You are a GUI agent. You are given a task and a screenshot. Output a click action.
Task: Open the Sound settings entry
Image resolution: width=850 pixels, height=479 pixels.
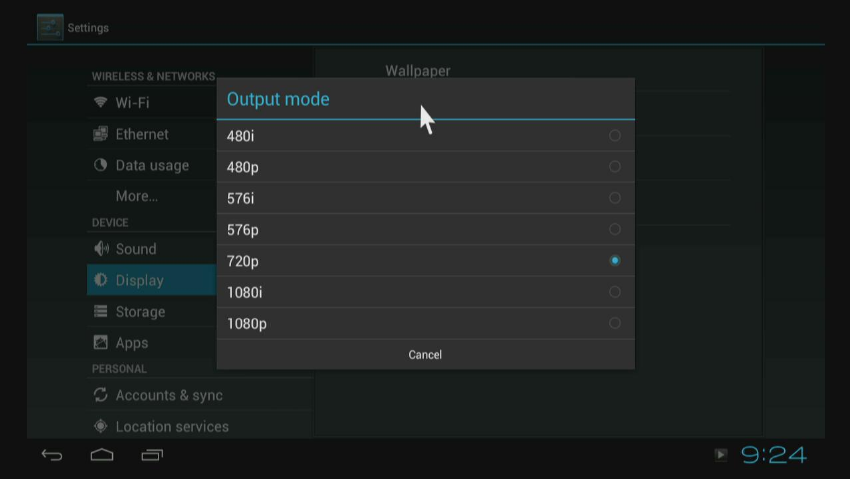tap(152, 249)
